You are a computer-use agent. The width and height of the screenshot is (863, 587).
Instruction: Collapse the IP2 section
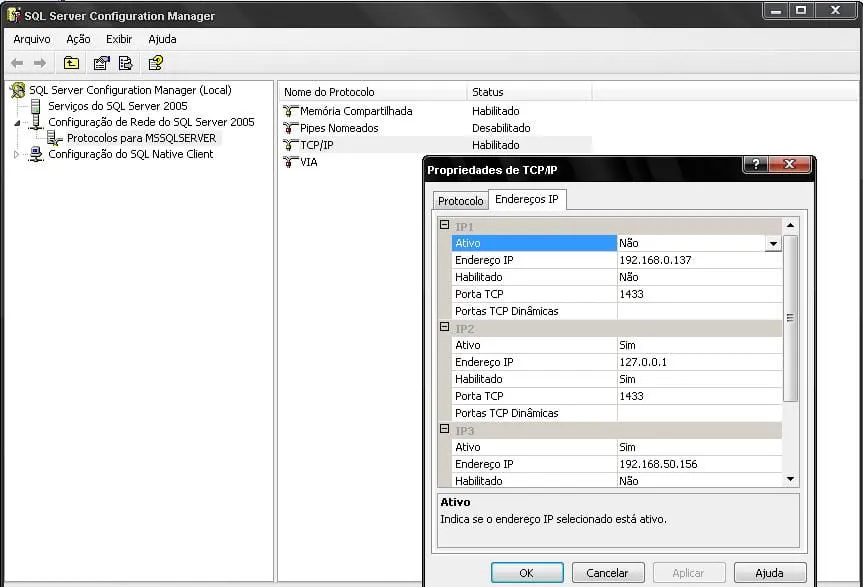(x=445, y=327)
